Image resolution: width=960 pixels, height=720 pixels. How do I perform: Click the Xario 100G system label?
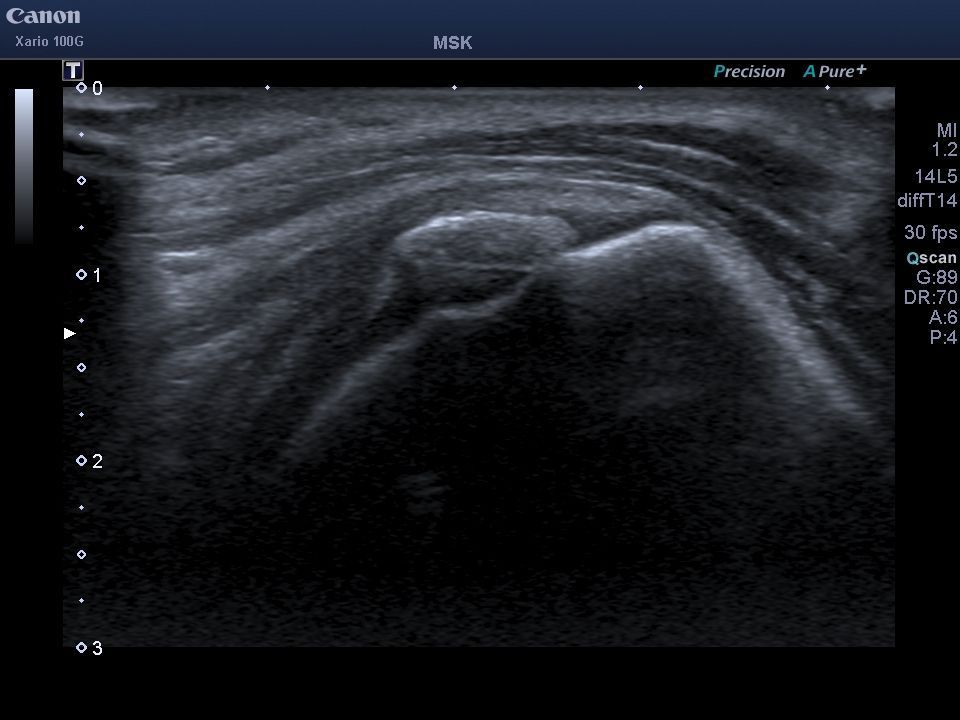(x=49, y=41)
